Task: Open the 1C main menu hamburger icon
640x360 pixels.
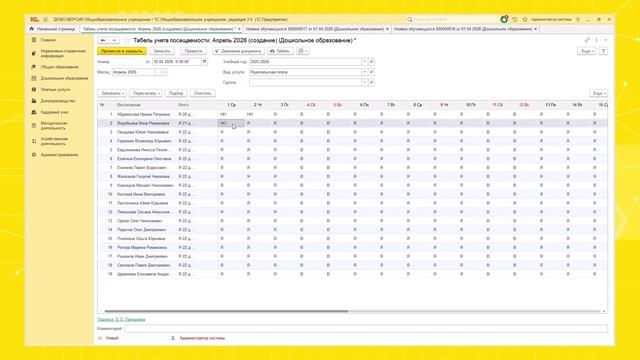Action: 45,19
